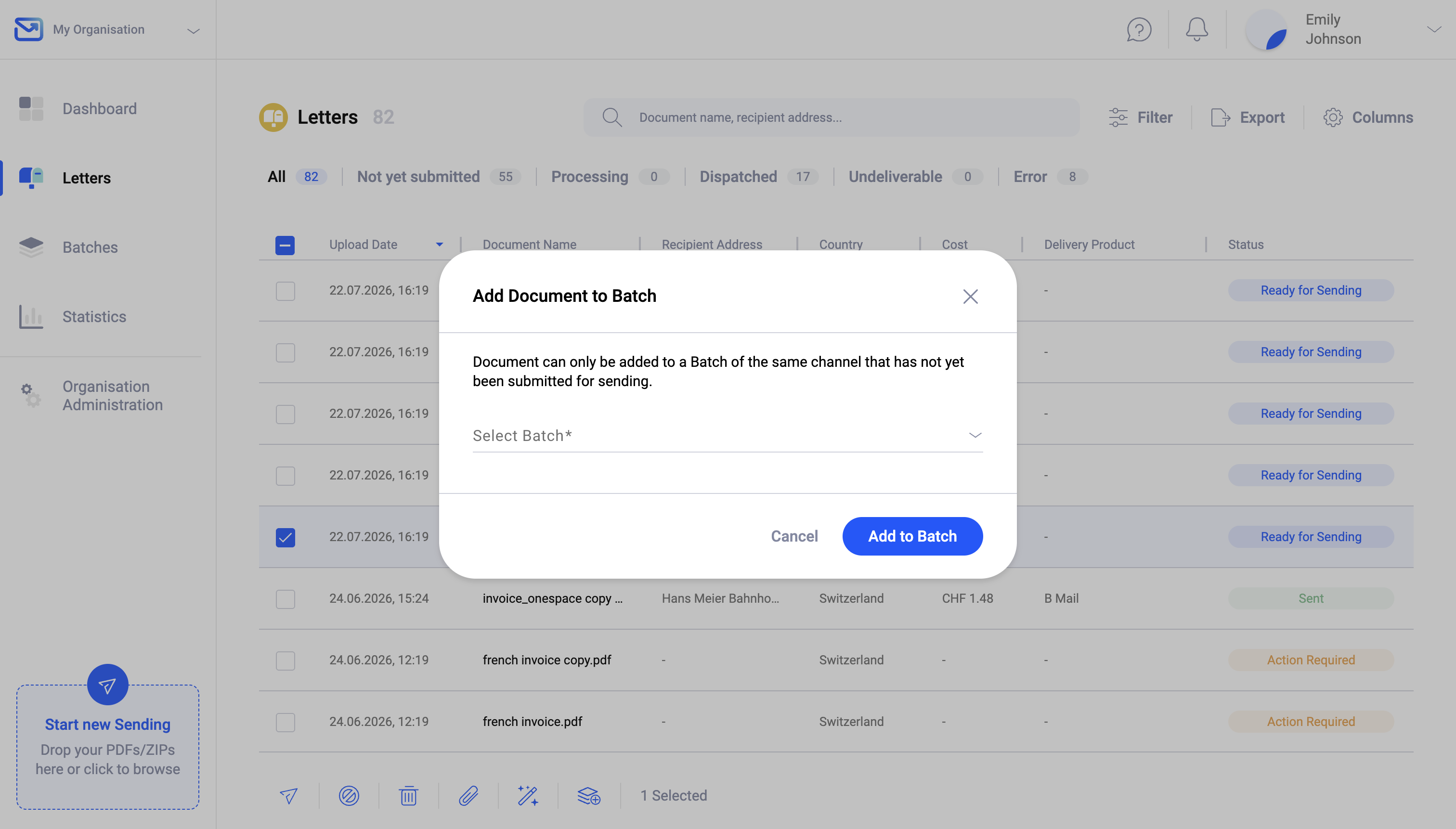Switch to the Dispatched tab
The width and height of the screenshot is (1456, 829).
[x=758, y=177]
